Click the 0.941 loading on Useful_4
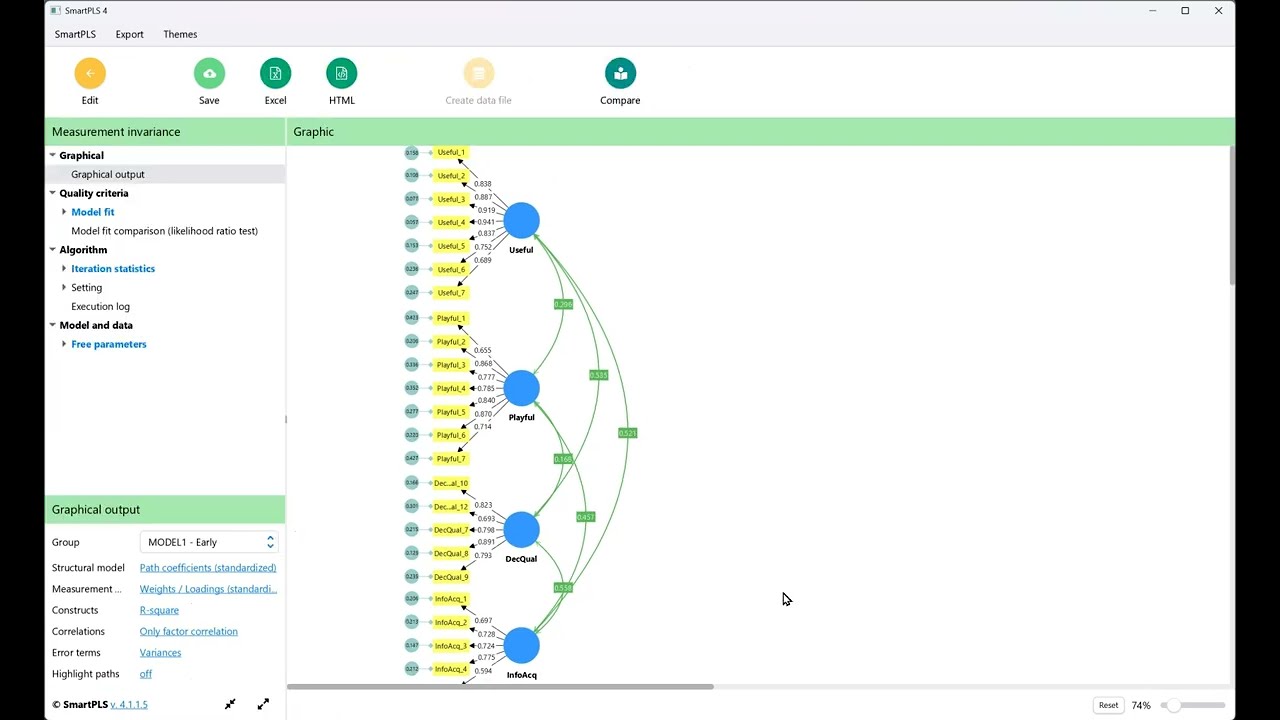The height and width of the screenshot is (720, 1280). click(486, 222)
